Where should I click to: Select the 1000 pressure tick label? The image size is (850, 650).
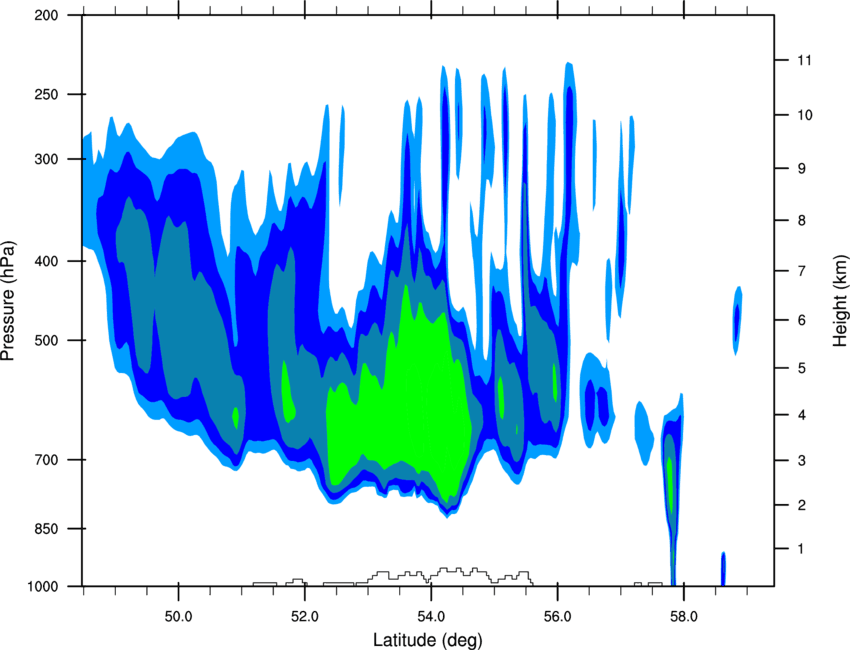pos(42,587)
